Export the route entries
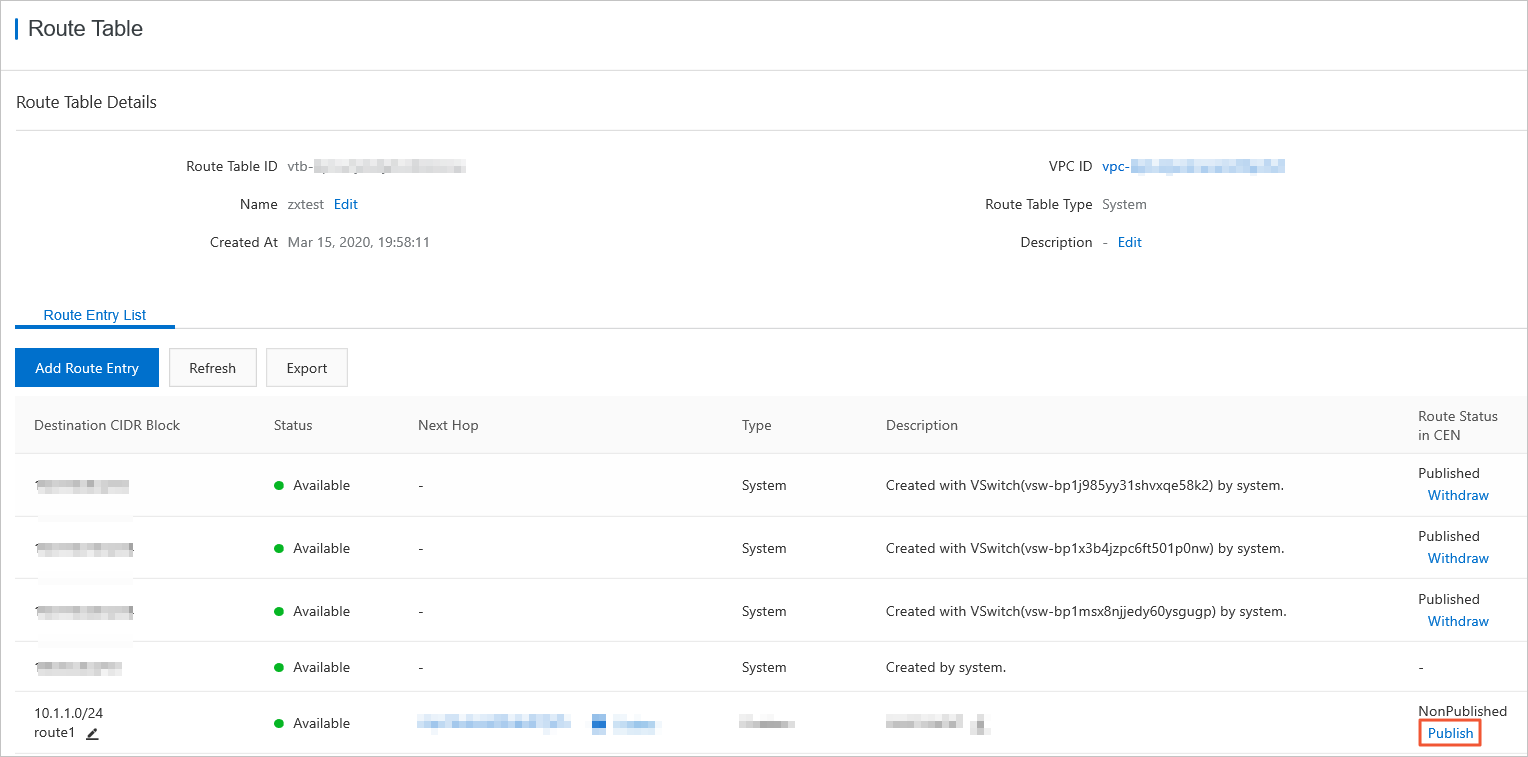Image resolution: width=1528 pixels, height=757 pixels. click(306, 367)
